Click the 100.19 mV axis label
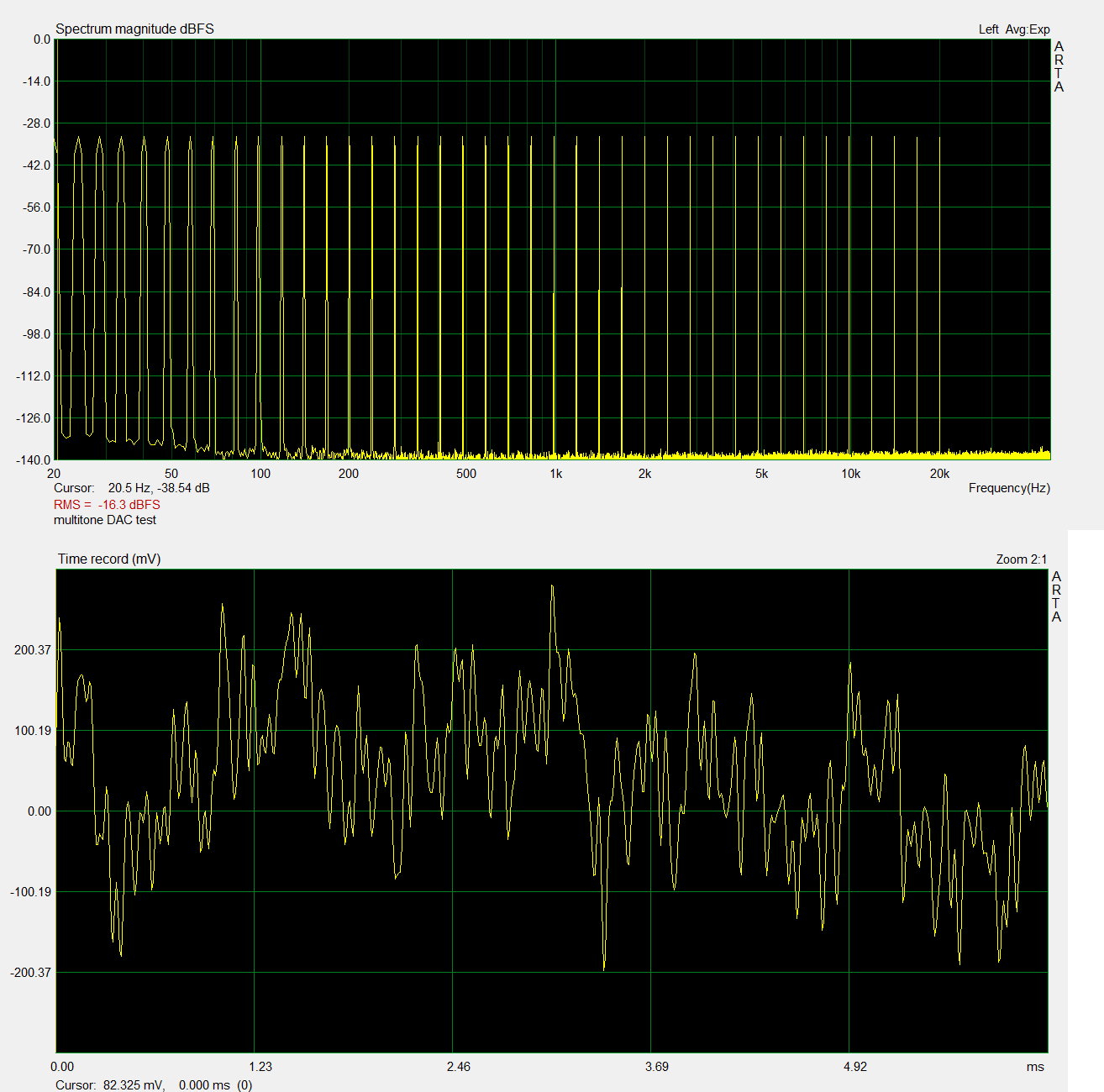The height and width of the screenshot is (1092, 1104). 33,731
